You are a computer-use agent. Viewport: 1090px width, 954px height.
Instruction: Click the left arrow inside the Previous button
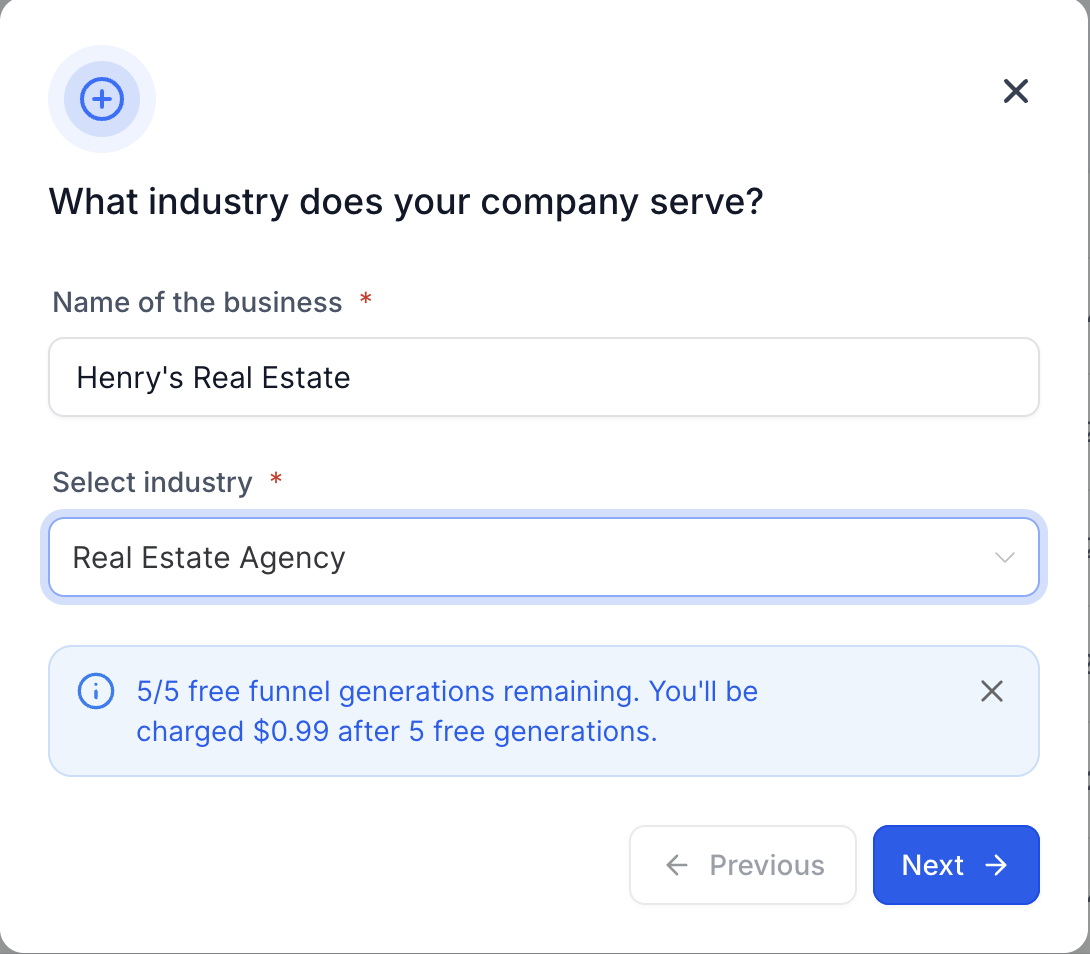click(678, 865)
